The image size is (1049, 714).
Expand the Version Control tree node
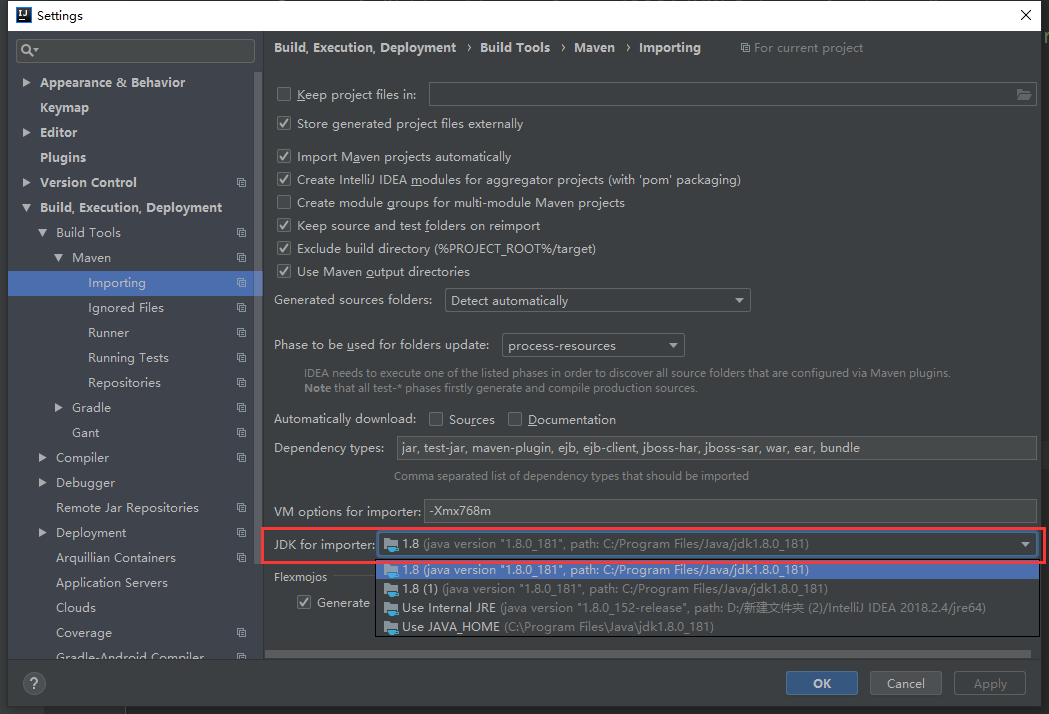tap(27, 183)
